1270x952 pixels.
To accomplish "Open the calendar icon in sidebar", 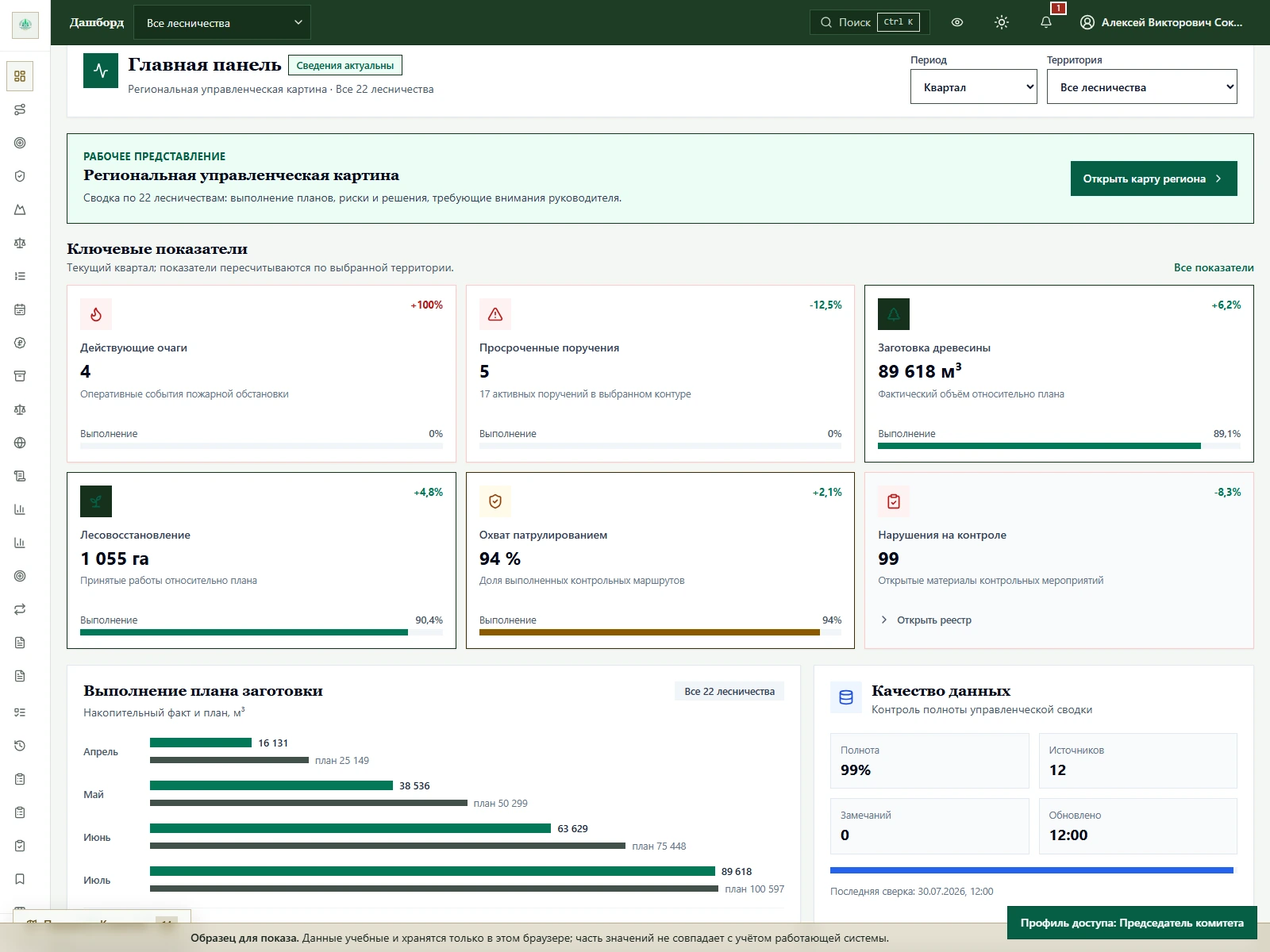I will (x=20, y=309).
